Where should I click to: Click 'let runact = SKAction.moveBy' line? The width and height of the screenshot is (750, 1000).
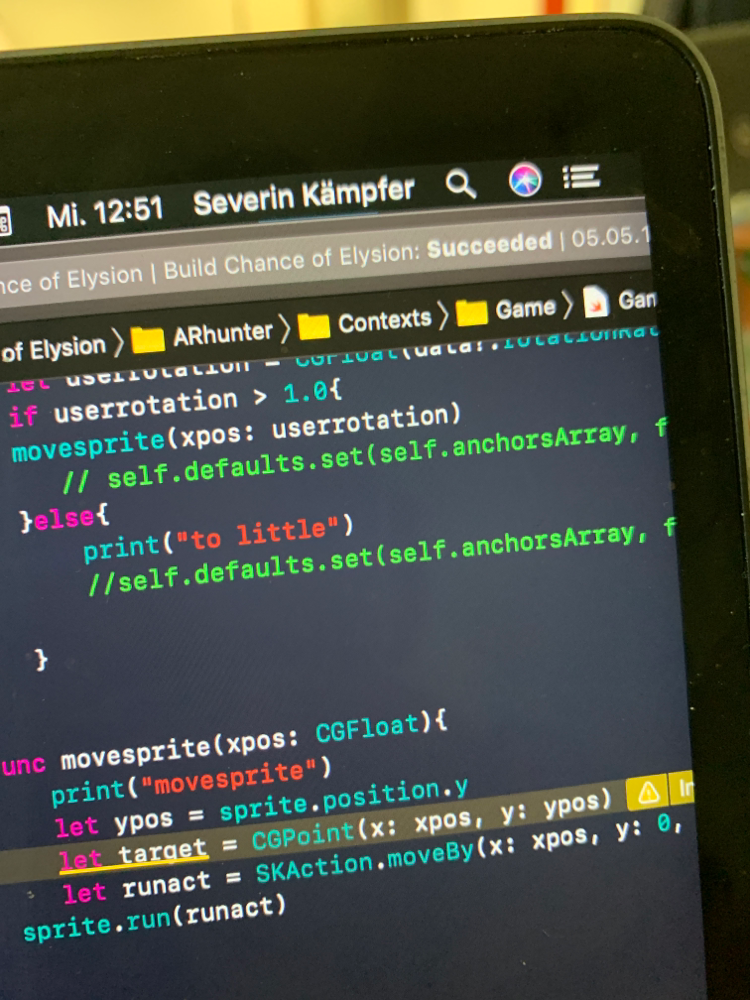(372, 858)
